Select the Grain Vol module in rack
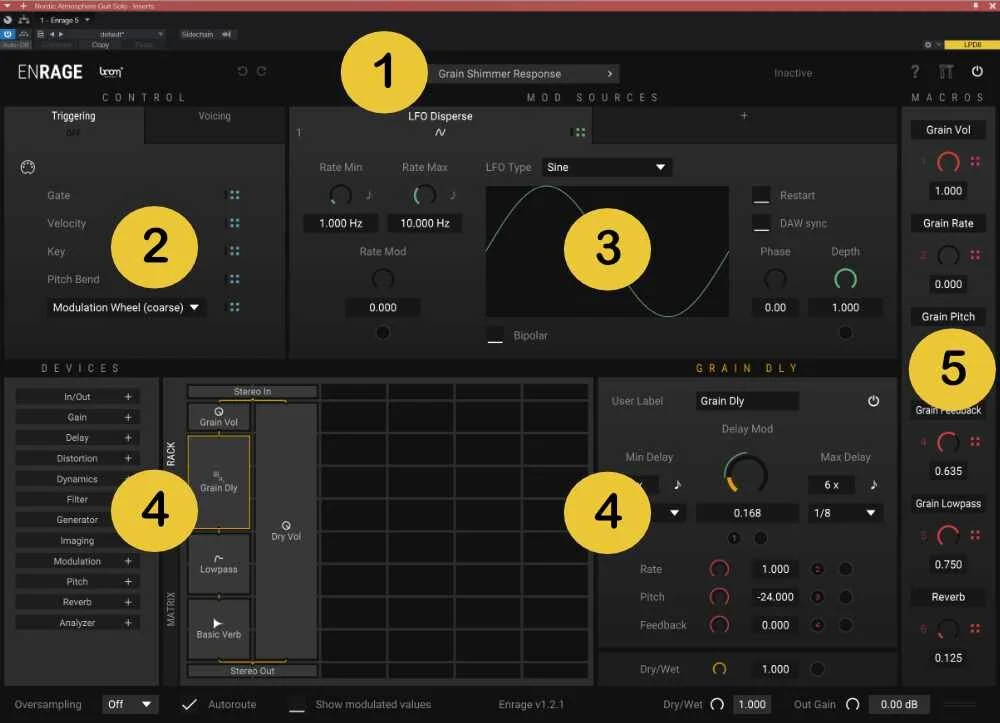1000x723 pixels. click(219, 417)
